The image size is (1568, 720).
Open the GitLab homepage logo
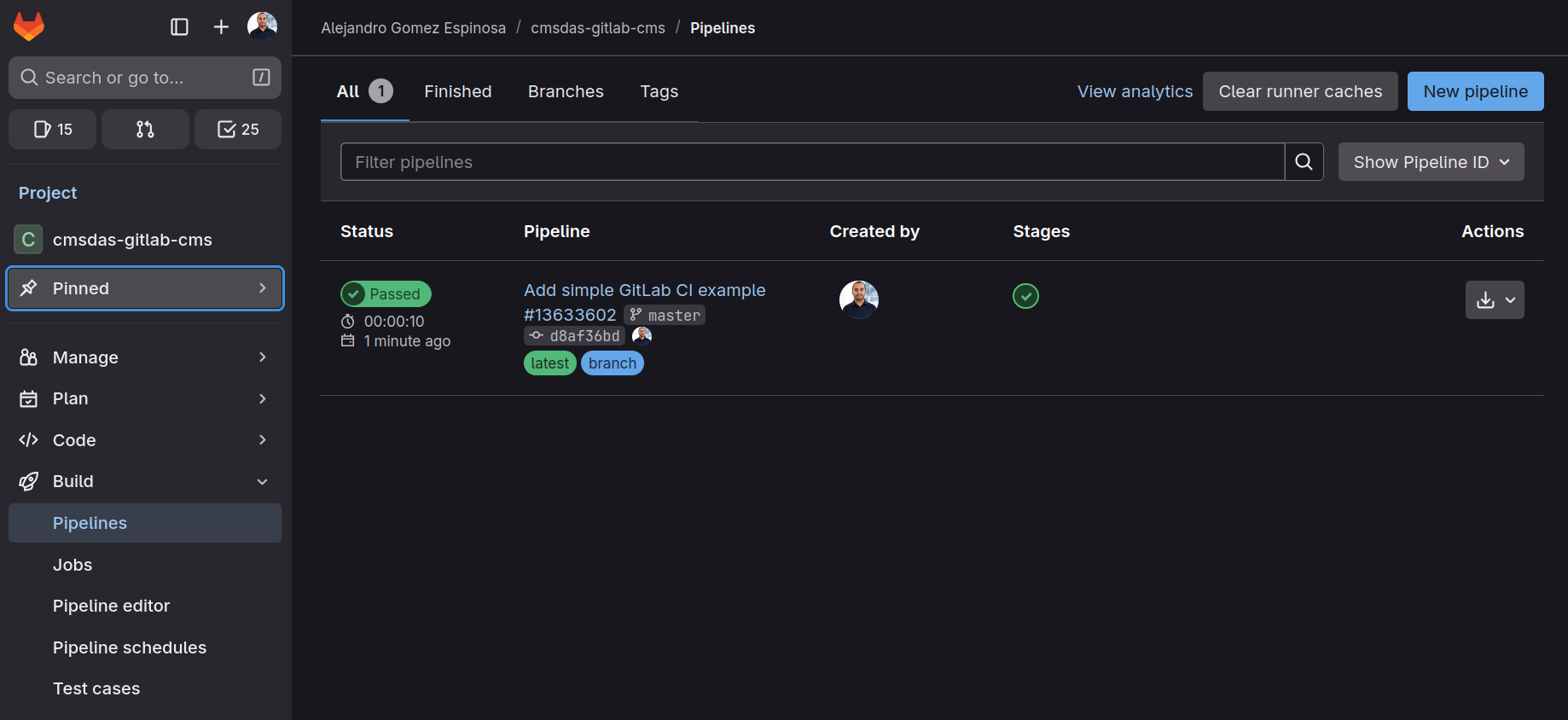29,26
